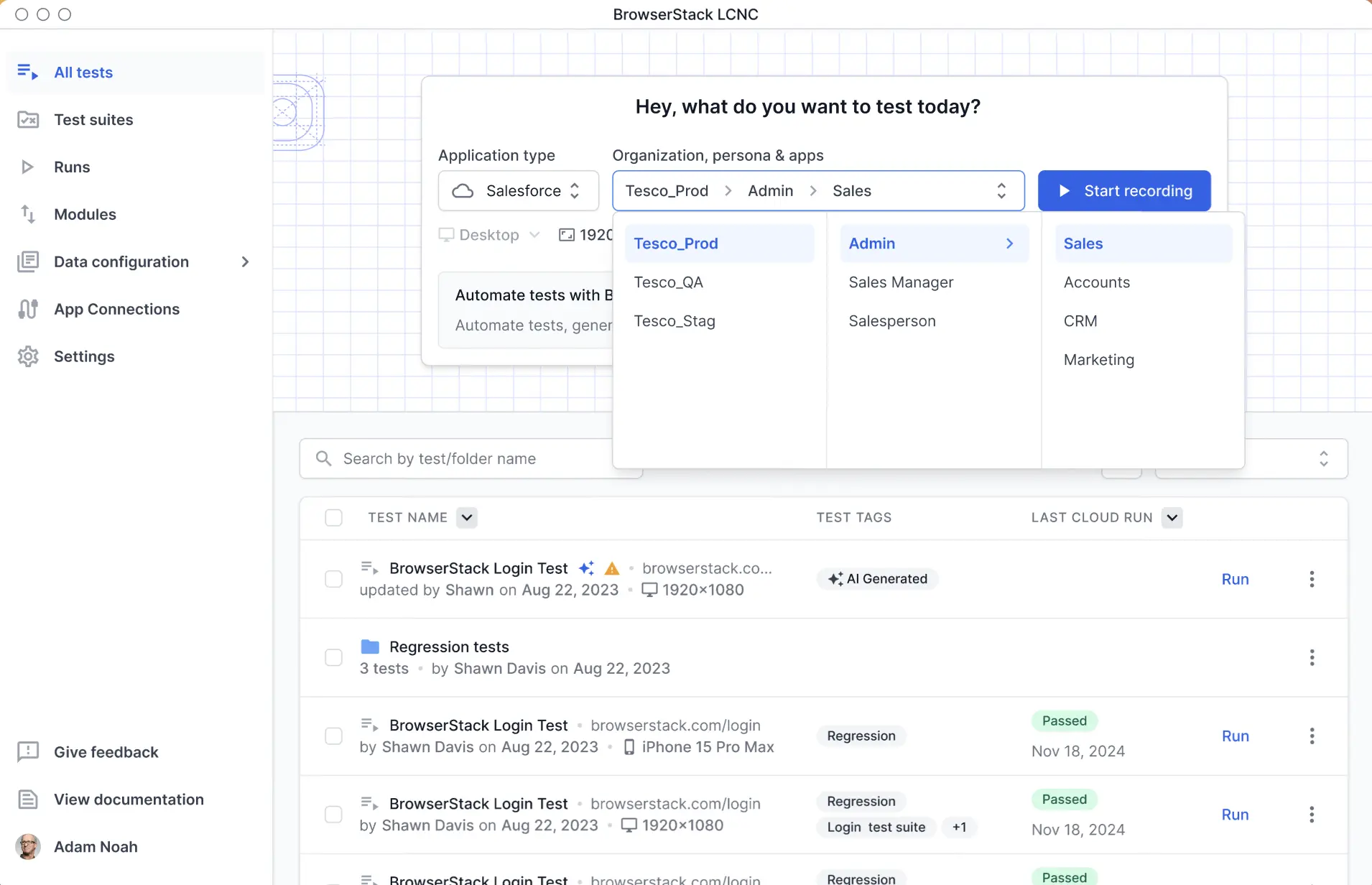Screen dimensions: 1372x885
Task: Open more options for iPhone 15 Pro Max test
Action: (x=1312, y=736)
